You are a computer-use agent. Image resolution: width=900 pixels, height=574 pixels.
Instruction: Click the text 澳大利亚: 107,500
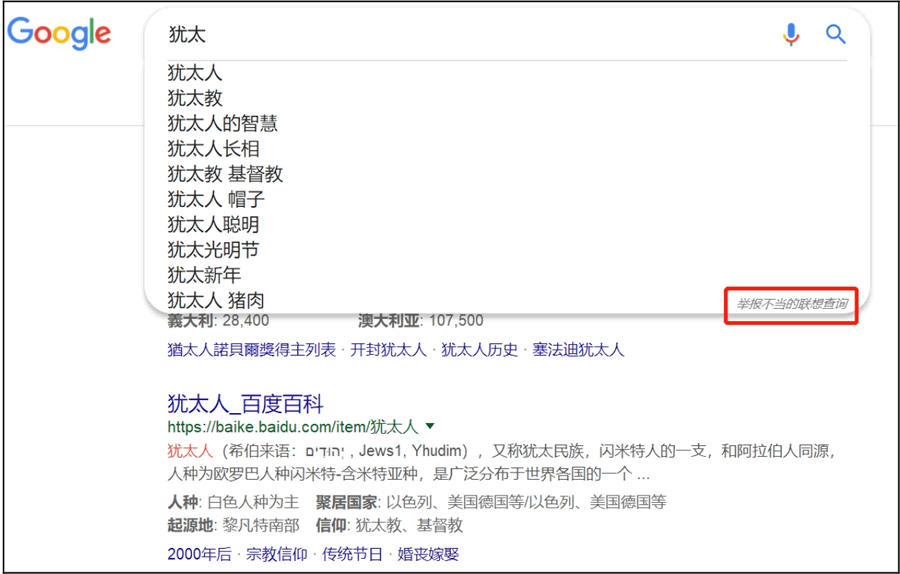point(421,320)
